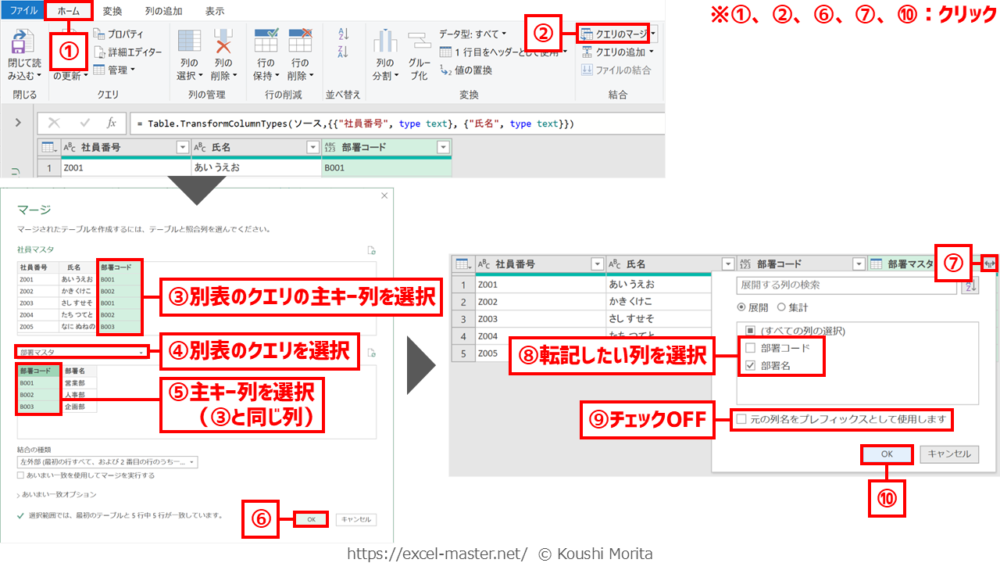Select the 集計 radio button
The height and width of the screenshot is (563, 1000).
coord(781,308)
